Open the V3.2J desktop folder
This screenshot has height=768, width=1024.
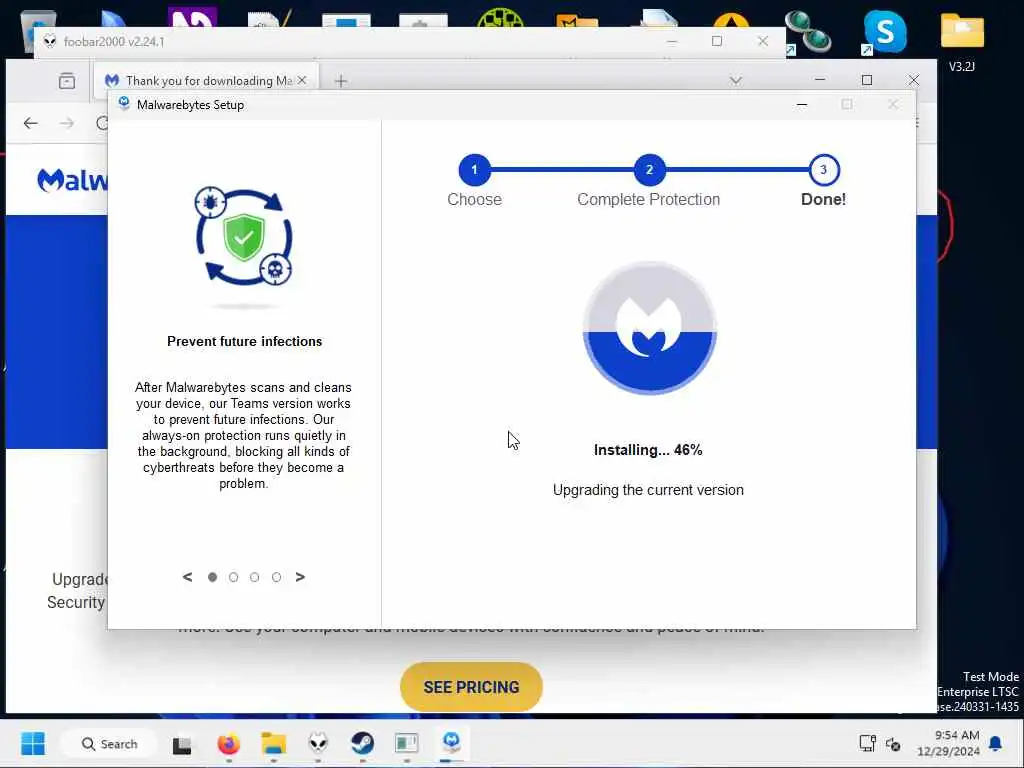click(962, 40)
